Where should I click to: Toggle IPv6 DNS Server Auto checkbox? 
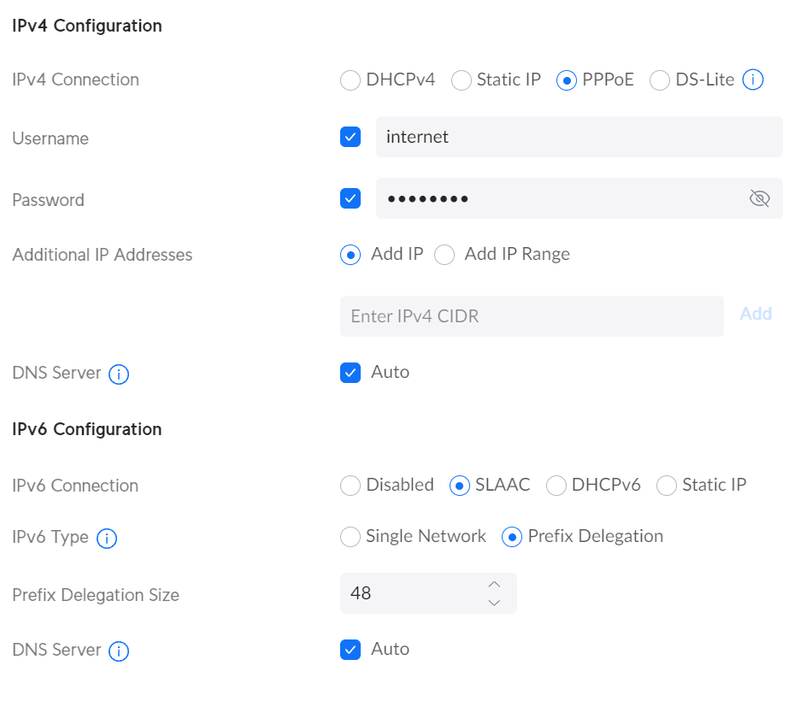350,649
